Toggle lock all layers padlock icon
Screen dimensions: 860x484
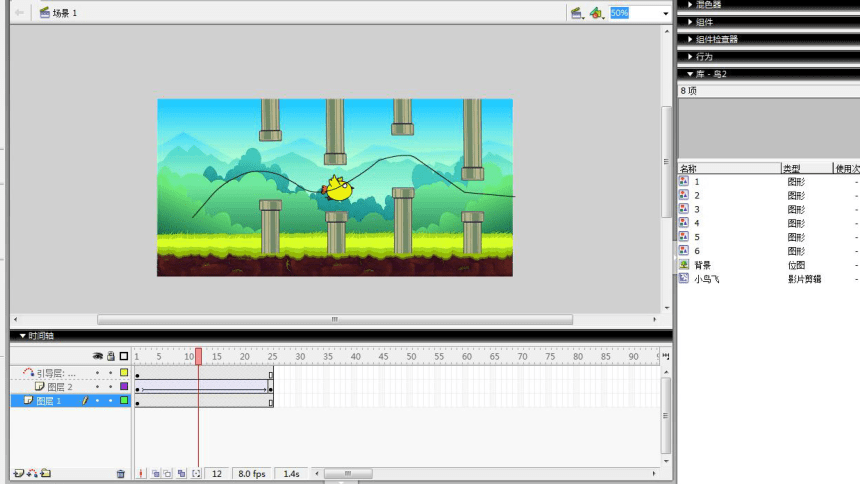pyautogui.click(x=111, y=356)
